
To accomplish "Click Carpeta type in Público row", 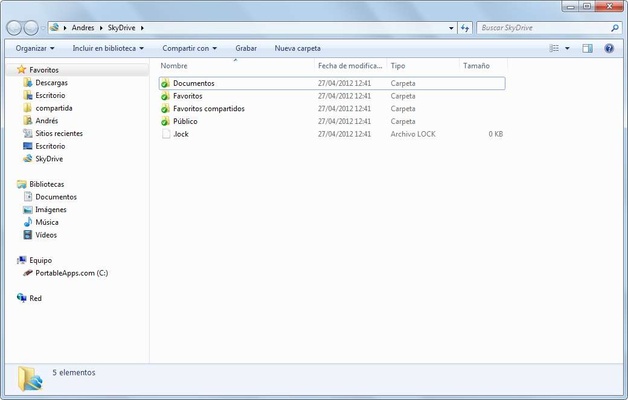I will coord(403,121).
